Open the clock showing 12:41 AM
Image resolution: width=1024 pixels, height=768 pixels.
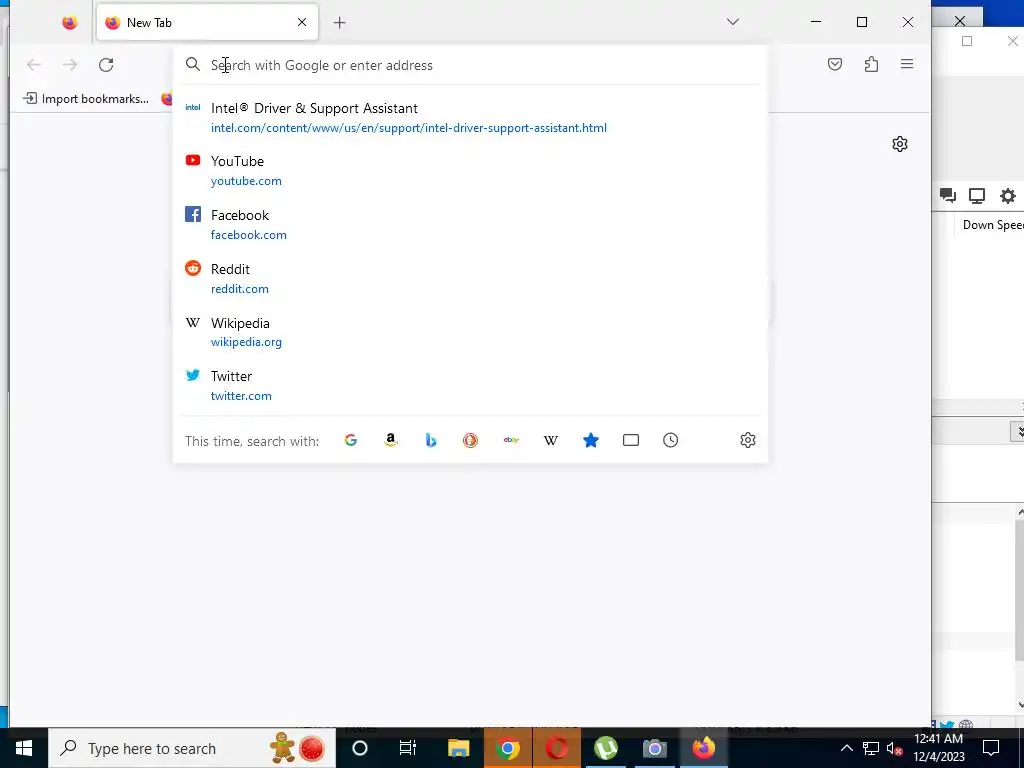click(x=938, y=748)
